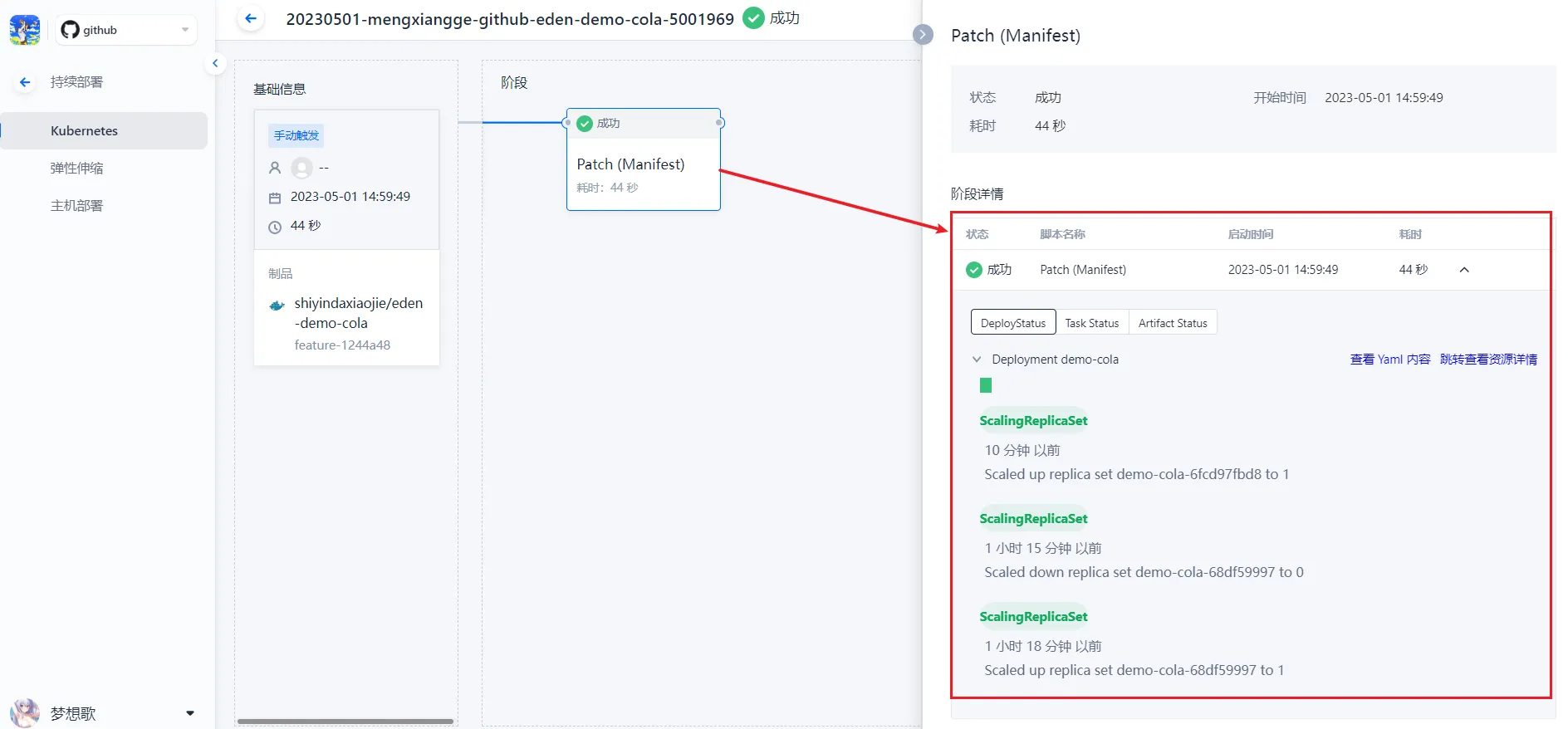Click ScalingReplicaSet tag from 10 分钟 以前
1568x729 pixels.
(1033, 421)
